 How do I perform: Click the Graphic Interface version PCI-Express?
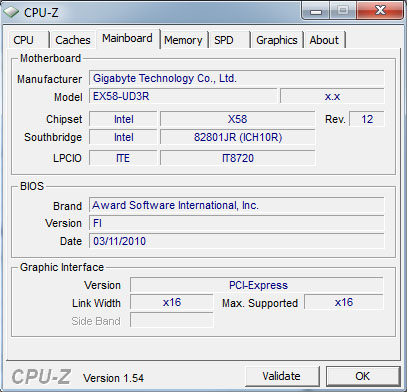[257, 285]
